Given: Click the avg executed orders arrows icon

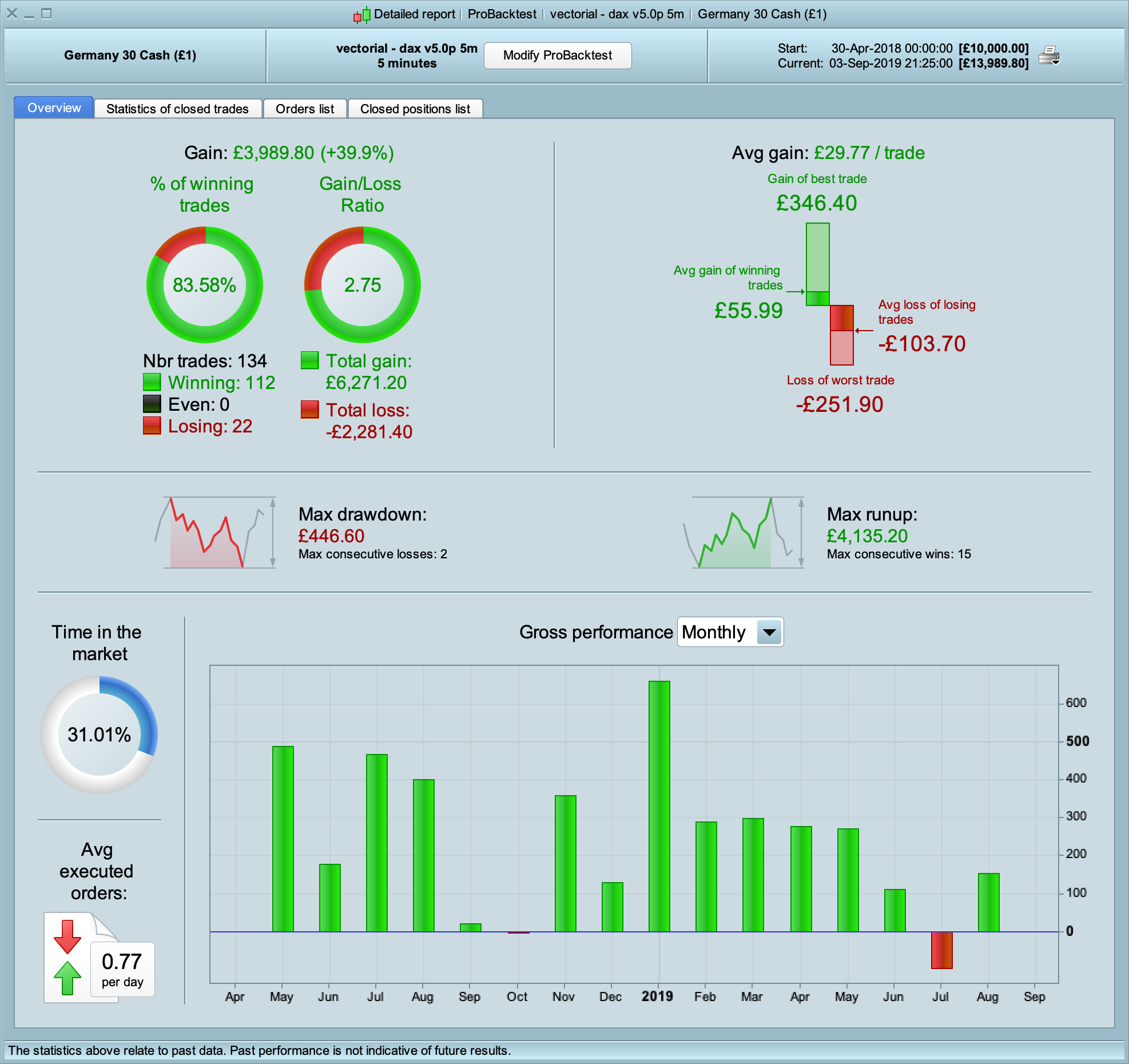Looking at the screenshot, I should 67,957.
